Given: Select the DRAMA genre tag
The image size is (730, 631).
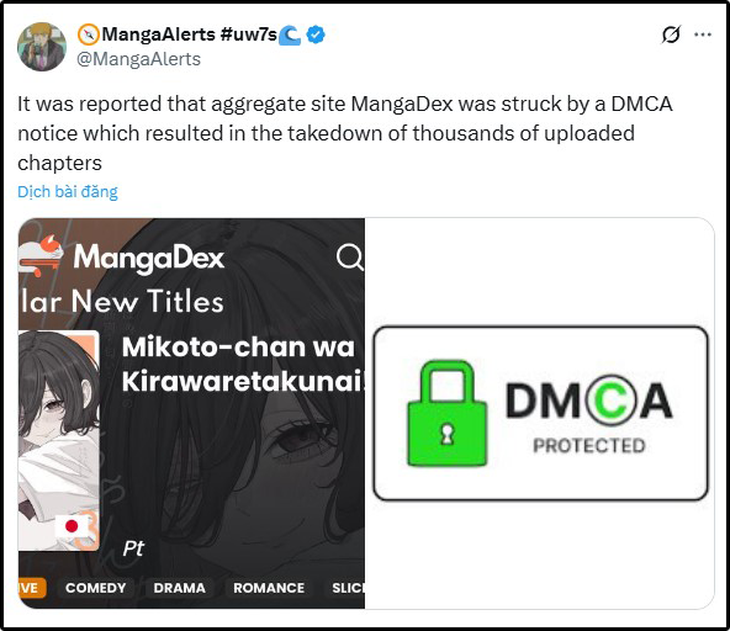Looking at the screenshot, I should [180, 588].
